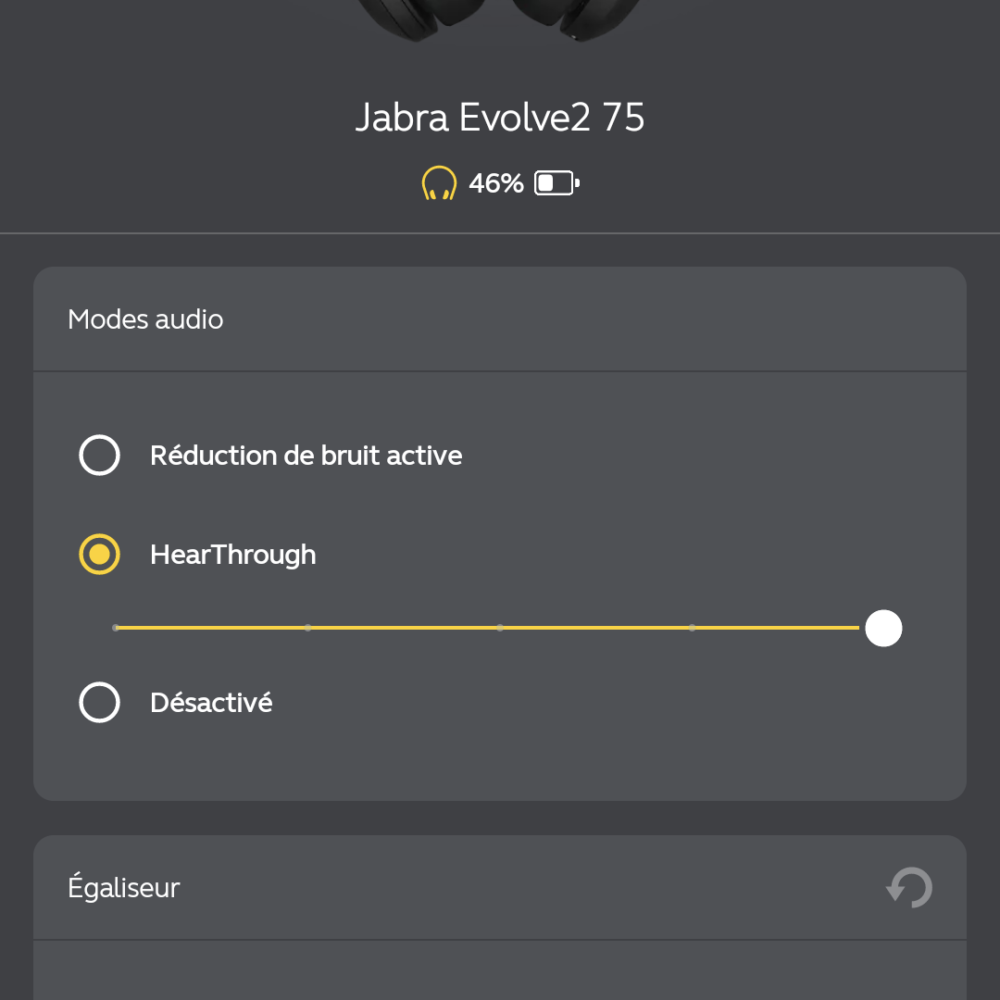Click the equalizer reset arrow icon

tap(909, 887)
